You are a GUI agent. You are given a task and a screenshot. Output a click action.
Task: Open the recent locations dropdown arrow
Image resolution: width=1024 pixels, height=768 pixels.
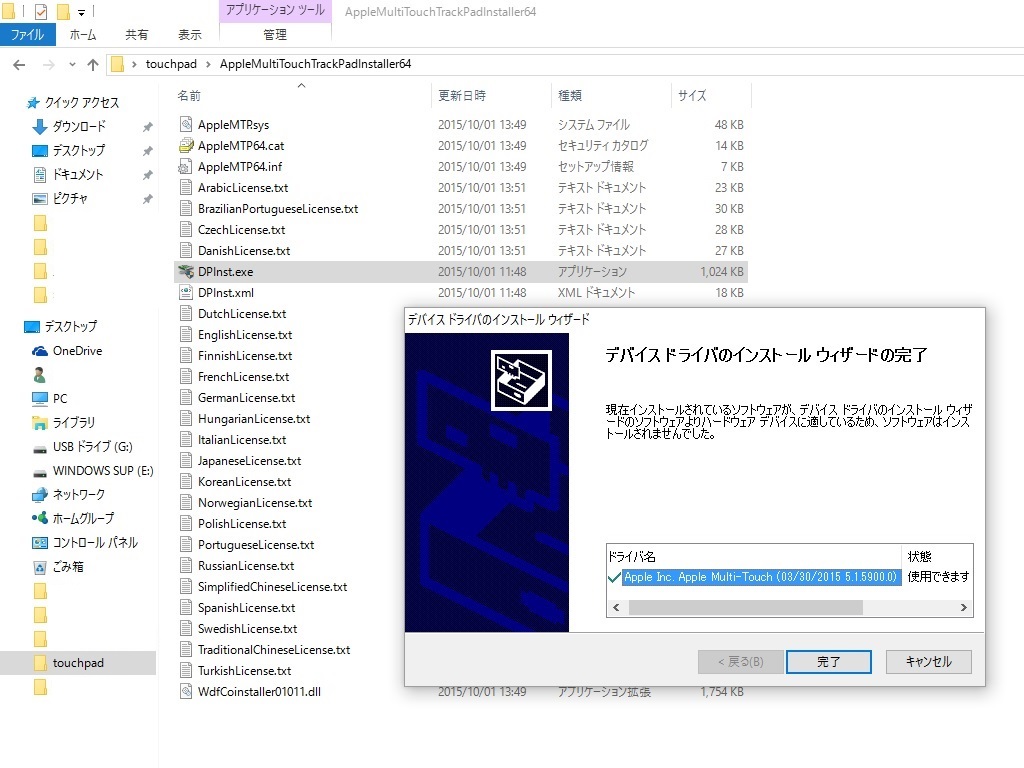click(x=72, y=64)
